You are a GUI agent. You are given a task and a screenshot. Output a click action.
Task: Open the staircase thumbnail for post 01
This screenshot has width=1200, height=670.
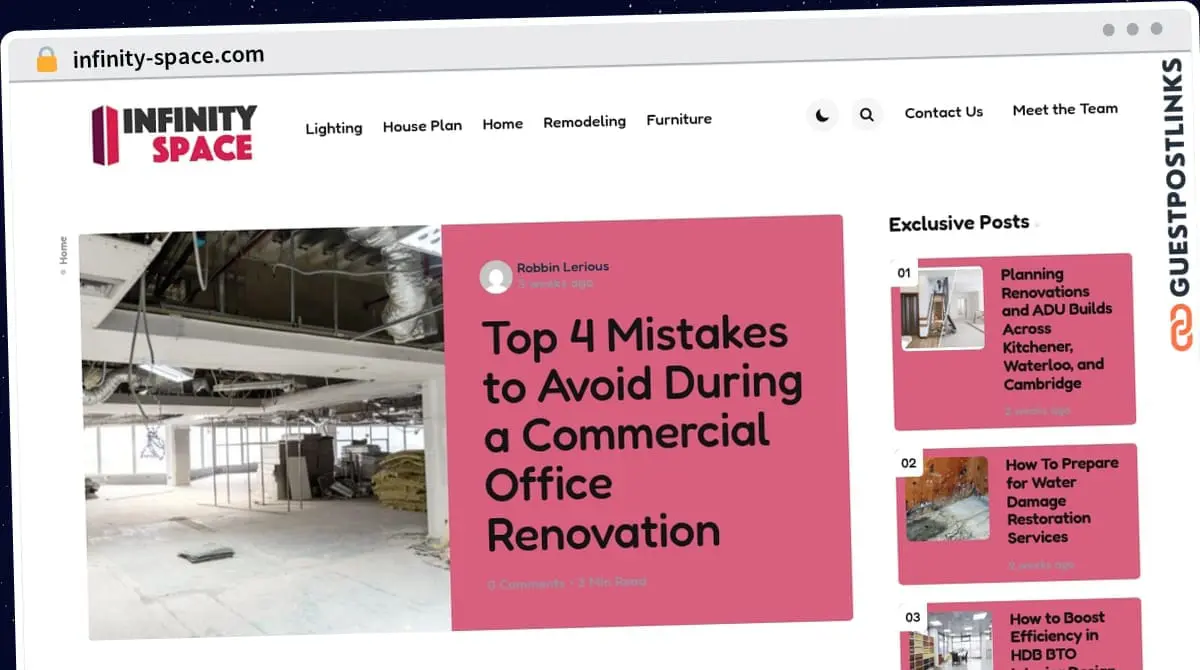942,308
